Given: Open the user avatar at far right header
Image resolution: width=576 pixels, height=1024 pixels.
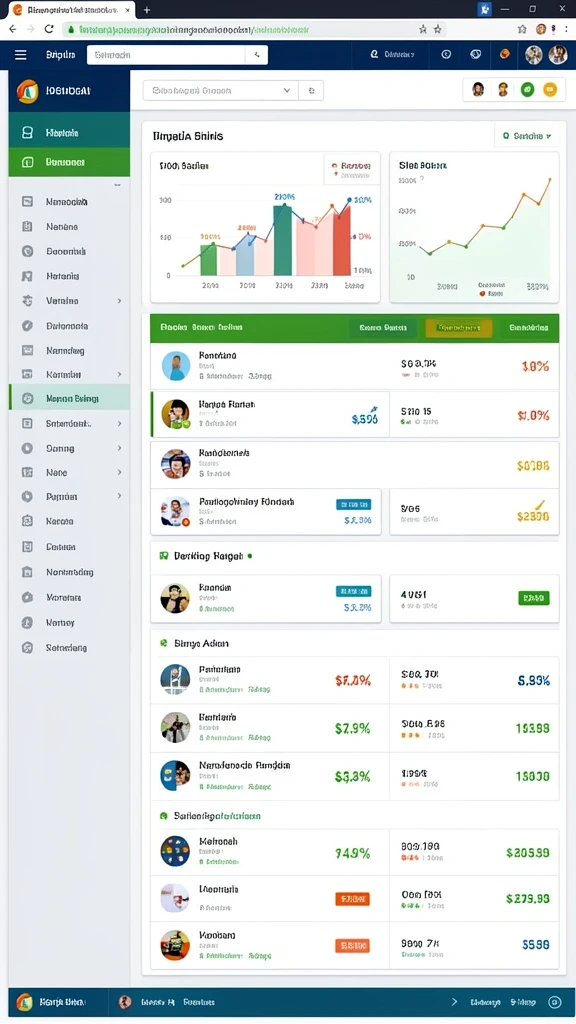Looking at the screenshot, I should coord(557,55).
